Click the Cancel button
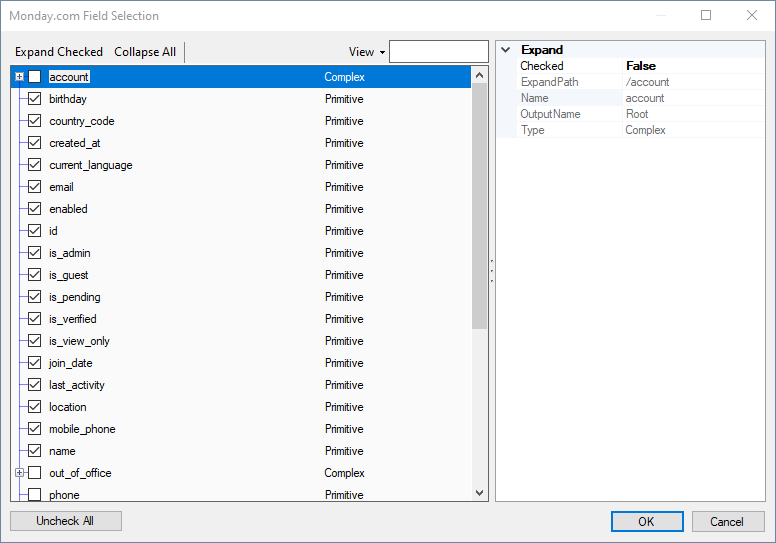776x543 pixels. [728, 522]
